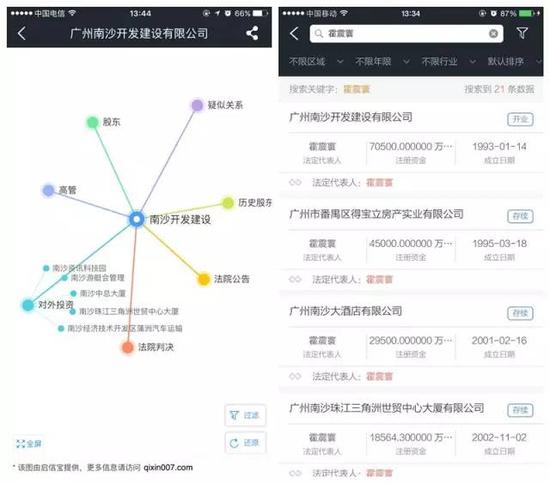The width and height of the screenshot is (550, 483).
Task: Open the 广州南沙大酒店有限公司 result
Action: (346, 311)
